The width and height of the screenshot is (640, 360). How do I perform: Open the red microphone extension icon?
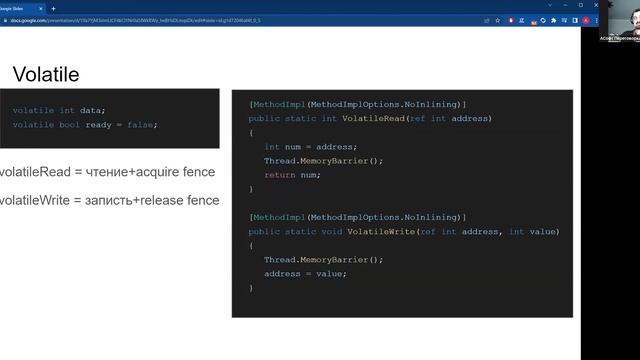511,20
